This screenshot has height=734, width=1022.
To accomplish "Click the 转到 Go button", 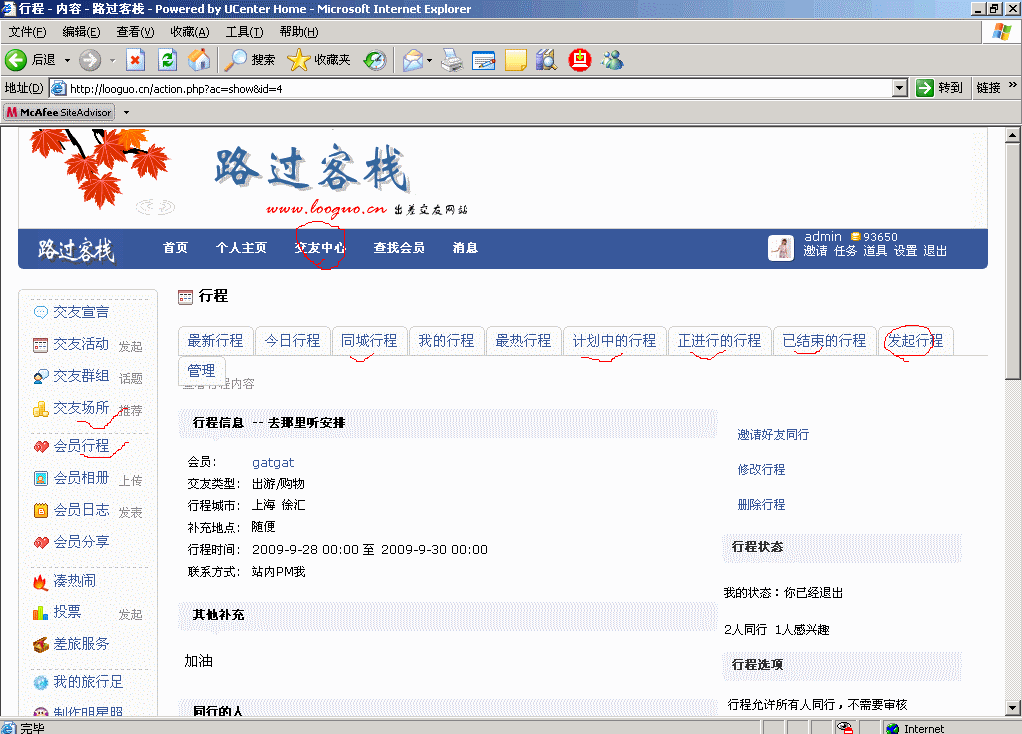I will click(x=939, y=88).
